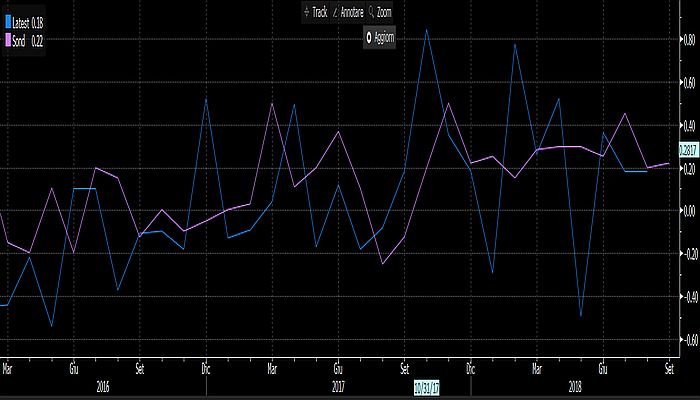Screen dimensions: 700x400
Task: Click the 0.80 label on the y-axis
Action: coord(688,40)
